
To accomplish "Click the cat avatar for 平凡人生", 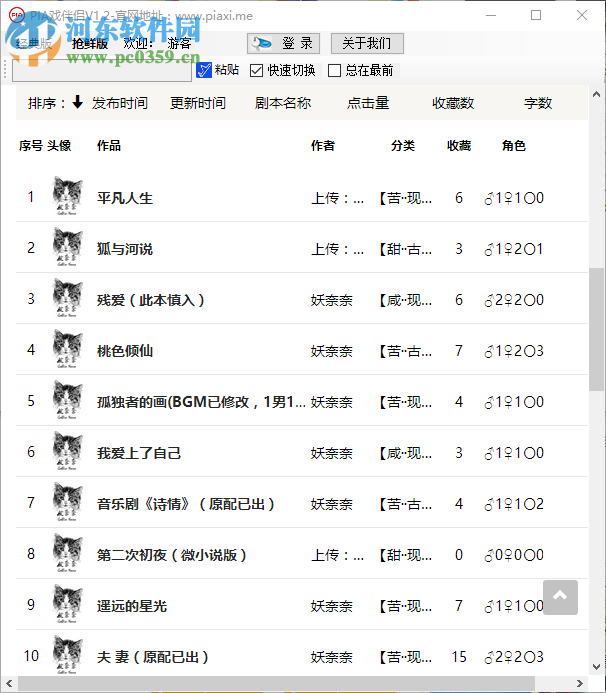I will pos(67,196).
